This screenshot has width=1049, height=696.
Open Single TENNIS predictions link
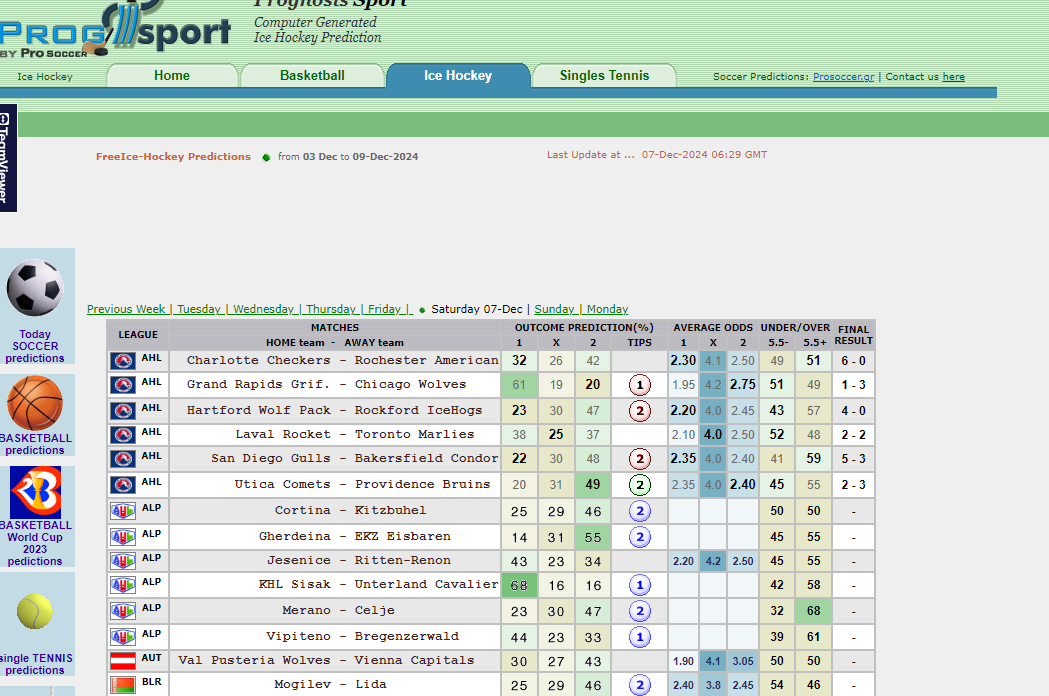(36, 664)
